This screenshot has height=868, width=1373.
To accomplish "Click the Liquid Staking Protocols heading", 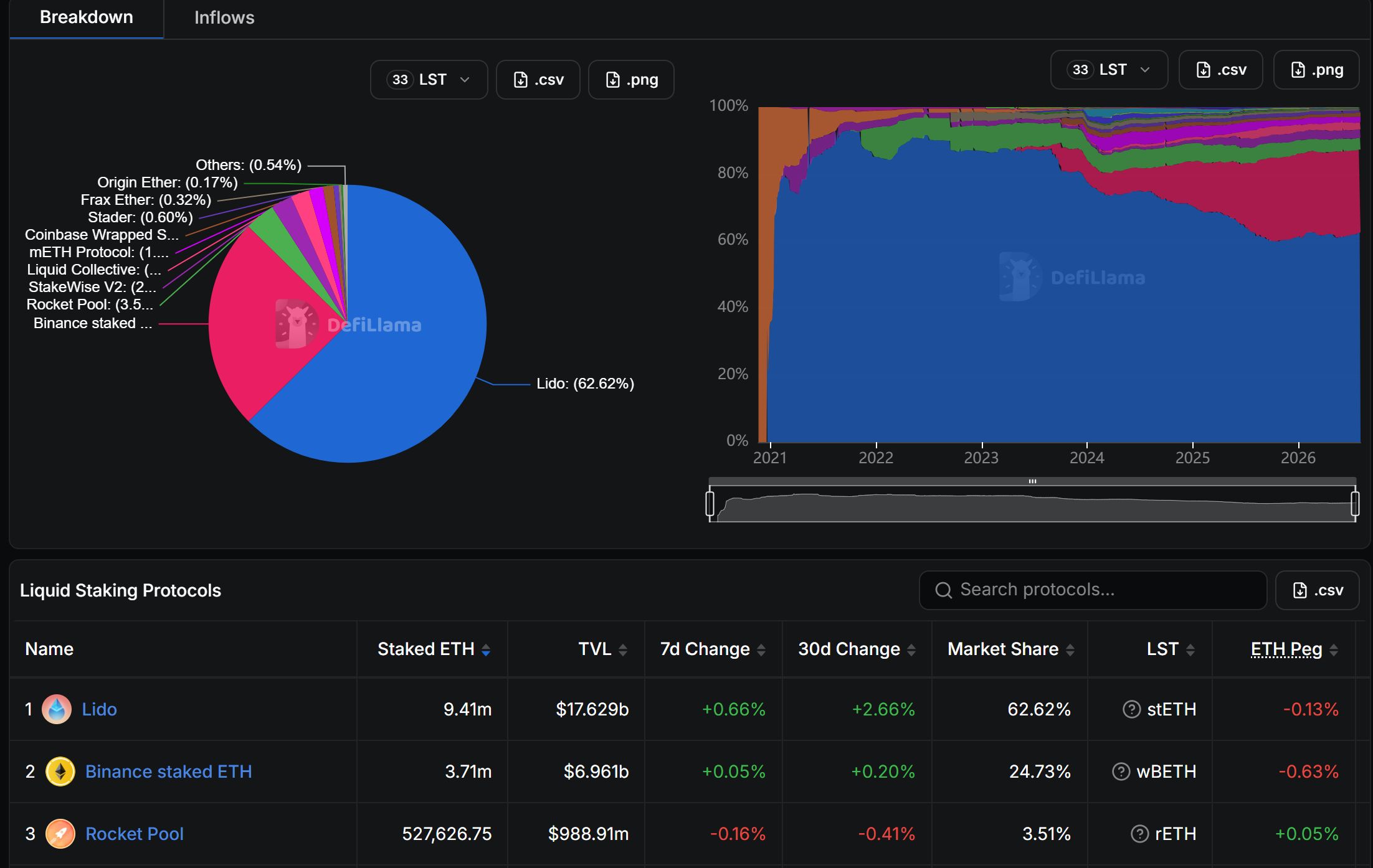I will [x=120, y=590].
